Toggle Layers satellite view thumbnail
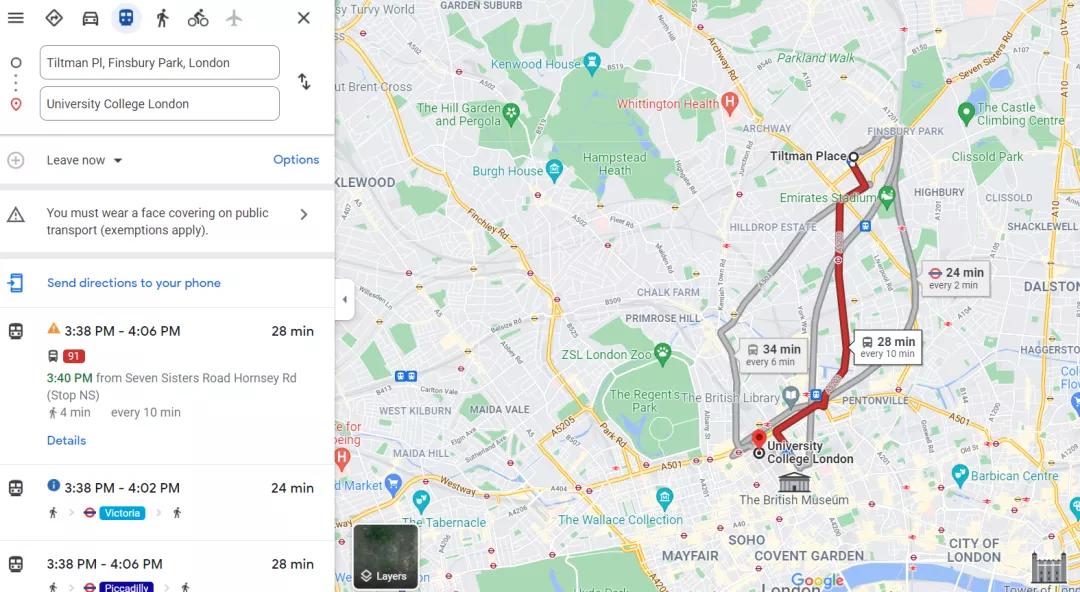Screen dimensions: 1080x592 click(x=385, y=557)
